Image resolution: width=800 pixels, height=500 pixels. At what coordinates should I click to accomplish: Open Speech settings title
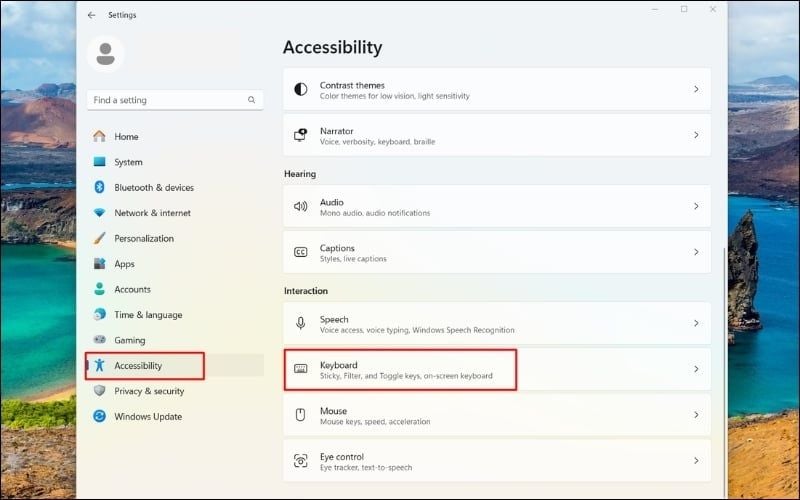[334, 319]
